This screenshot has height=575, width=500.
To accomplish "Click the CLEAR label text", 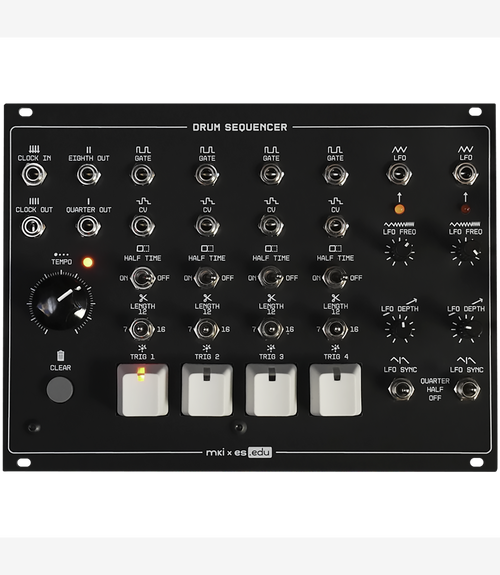I will (61, 367).
